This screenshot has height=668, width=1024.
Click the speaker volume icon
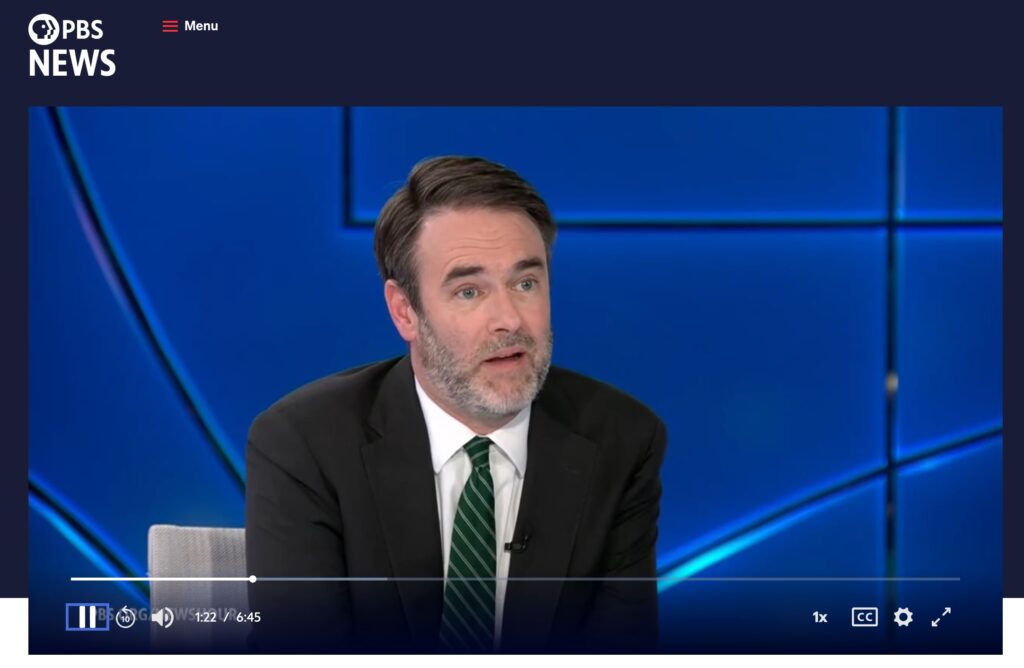point(164,617)
